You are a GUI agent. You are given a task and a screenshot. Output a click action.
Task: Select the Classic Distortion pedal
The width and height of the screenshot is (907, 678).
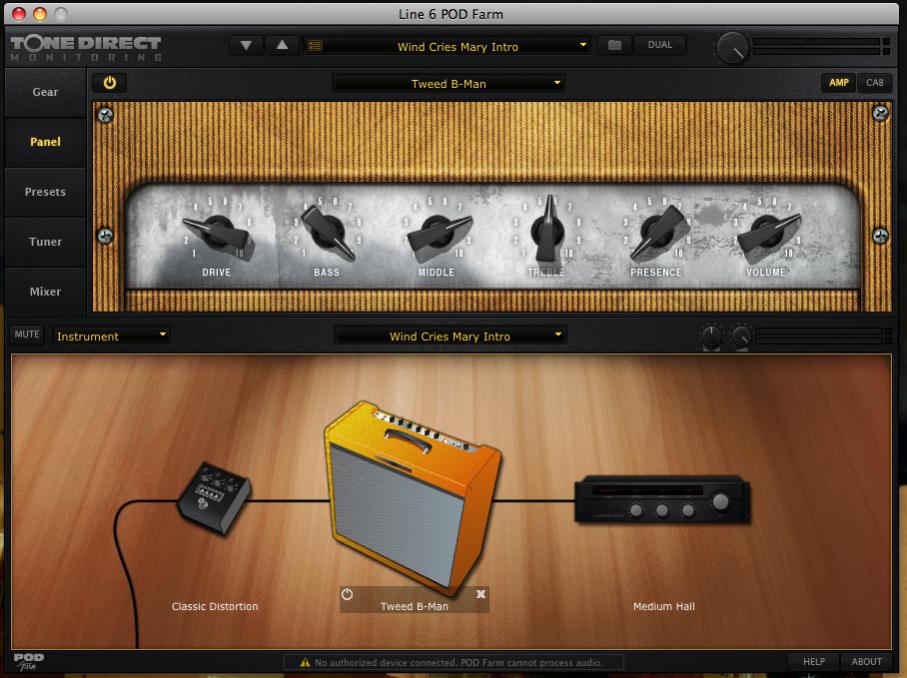(x=215, y=498)
